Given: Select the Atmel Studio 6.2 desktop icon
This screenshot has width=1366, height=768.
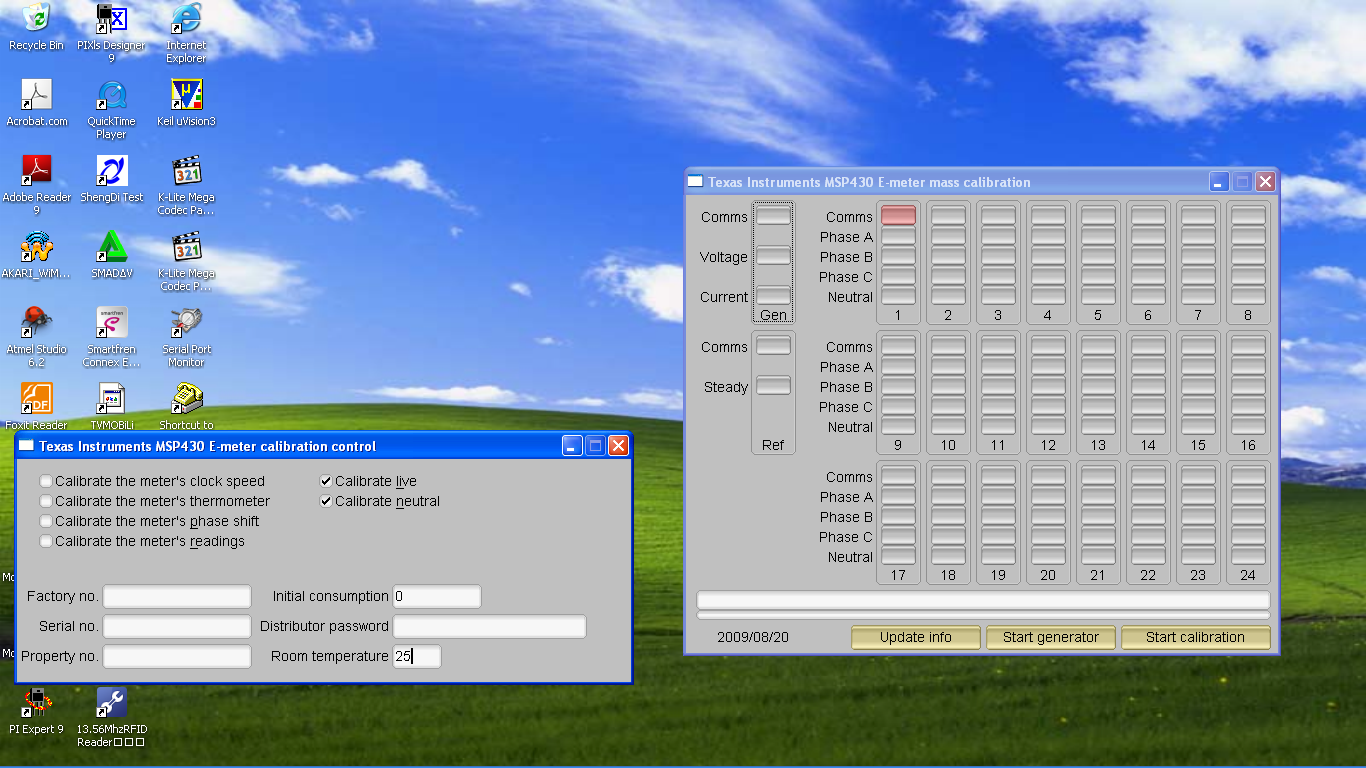Looking at the screenshot, I should click(37, 337).
